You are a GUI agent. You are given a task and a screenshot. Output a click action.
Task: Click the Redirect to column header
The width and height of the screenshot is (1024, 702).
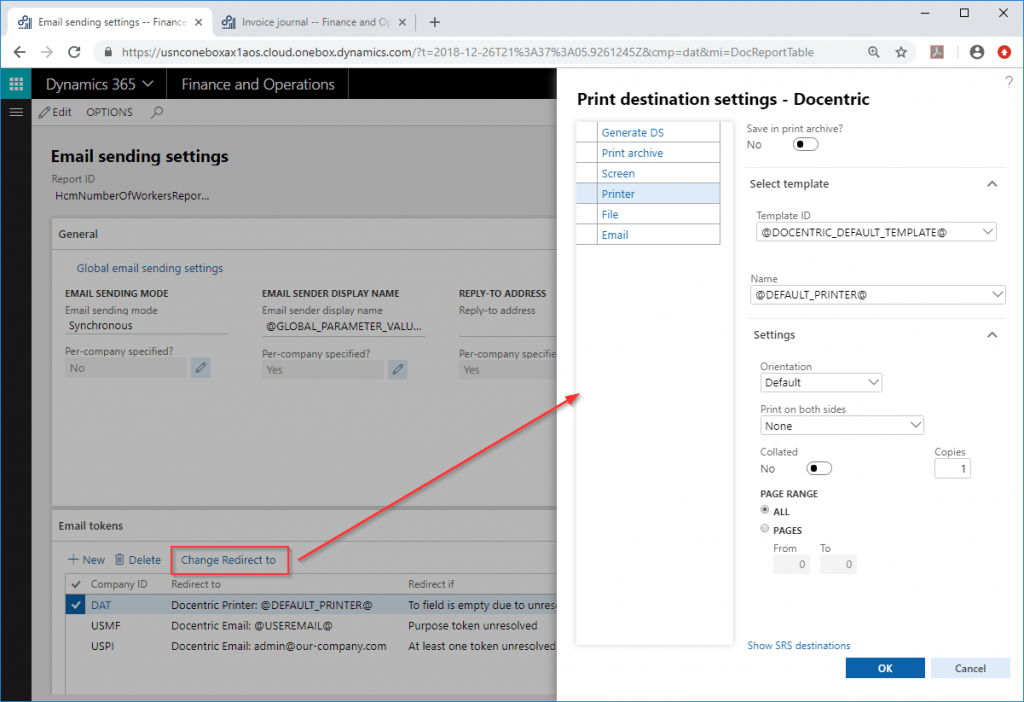pos(196,584)
